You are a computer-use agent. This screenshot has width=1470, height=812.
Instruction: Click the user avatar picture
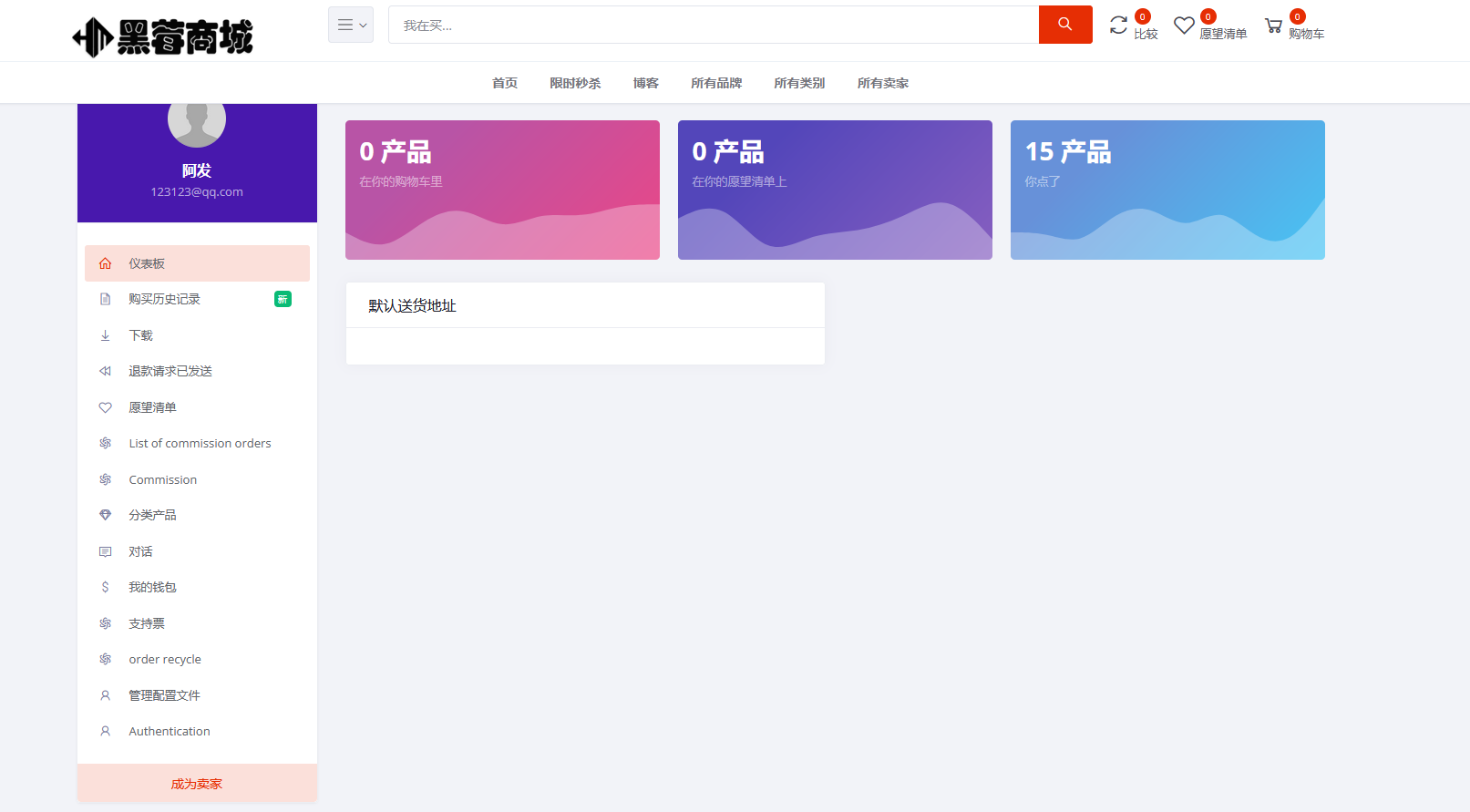coord(197,125)
